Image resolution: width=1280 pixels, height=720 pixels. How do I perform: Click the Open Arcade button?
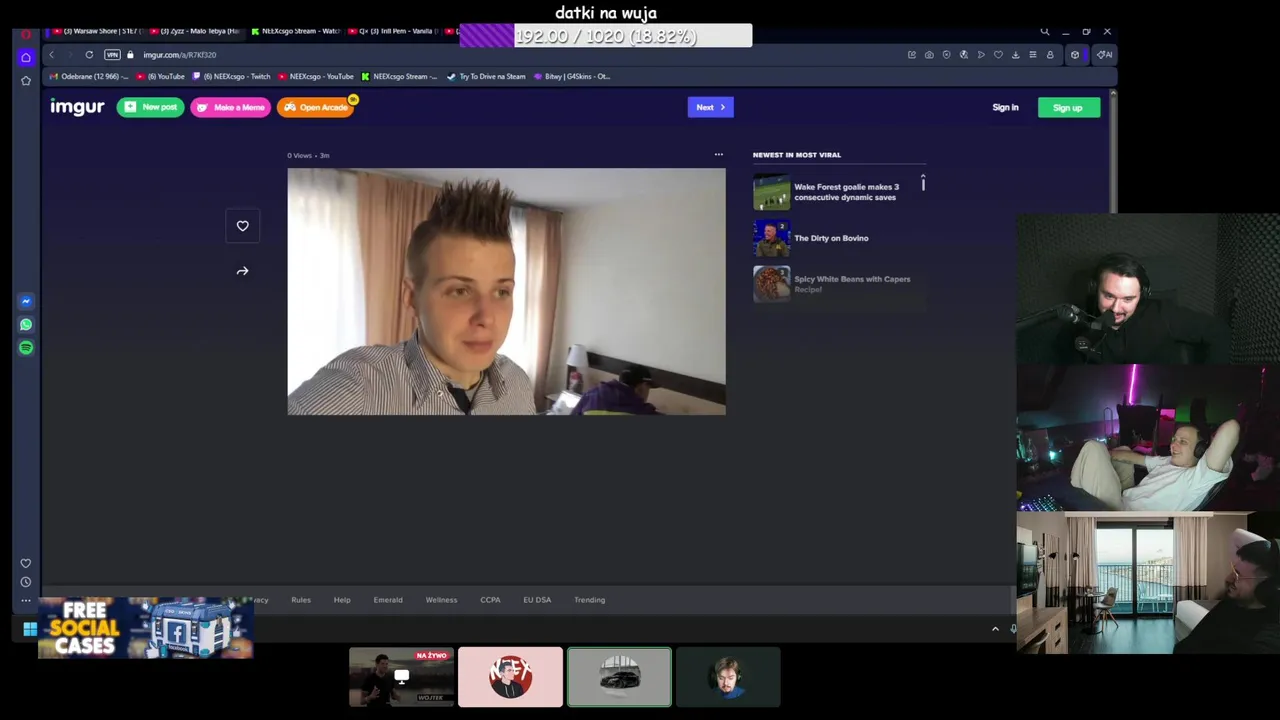[x=315, y=107]
